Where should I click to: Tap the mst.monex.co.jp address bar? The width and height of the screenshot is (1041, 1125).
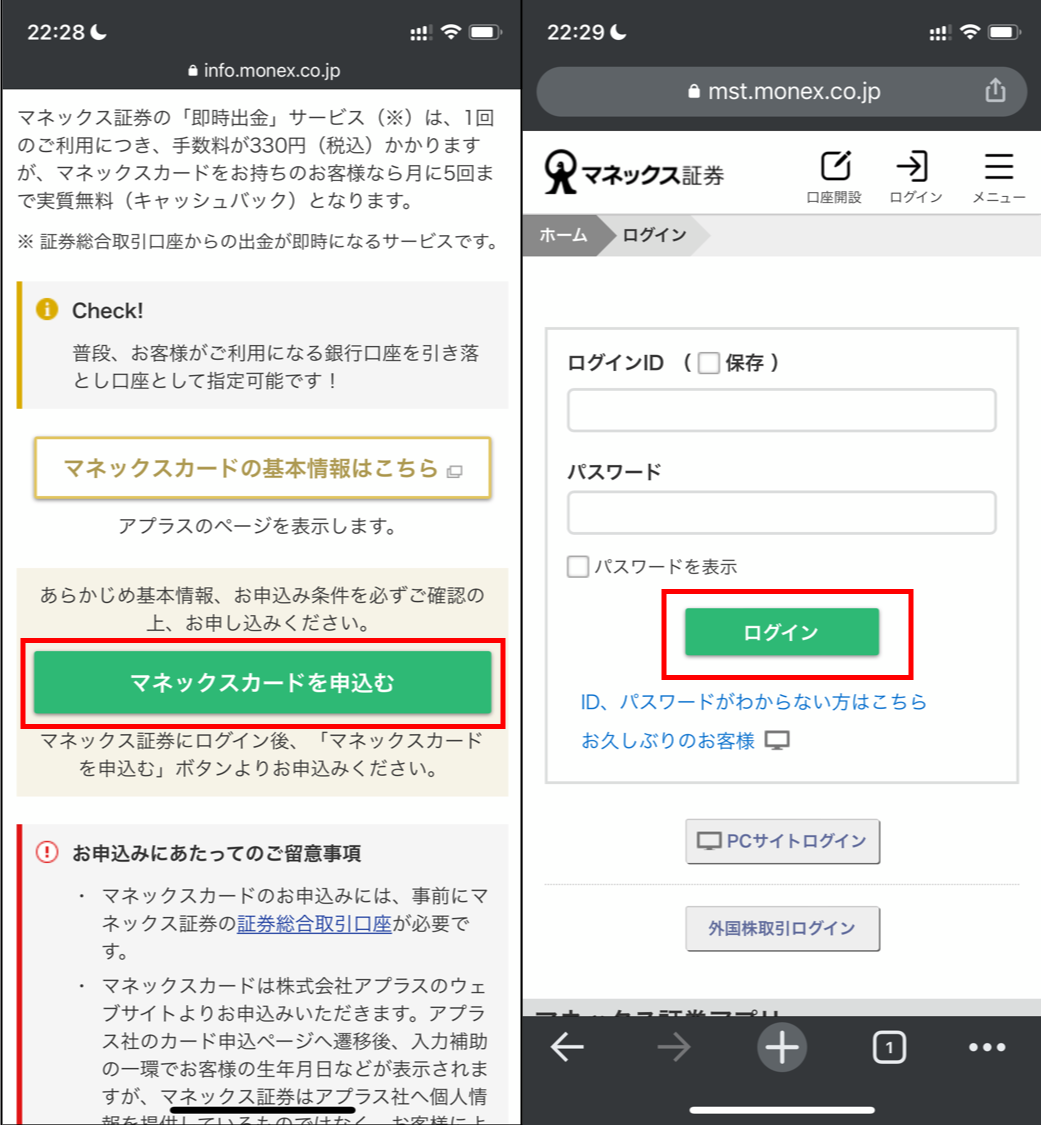[x=782, y=91]
